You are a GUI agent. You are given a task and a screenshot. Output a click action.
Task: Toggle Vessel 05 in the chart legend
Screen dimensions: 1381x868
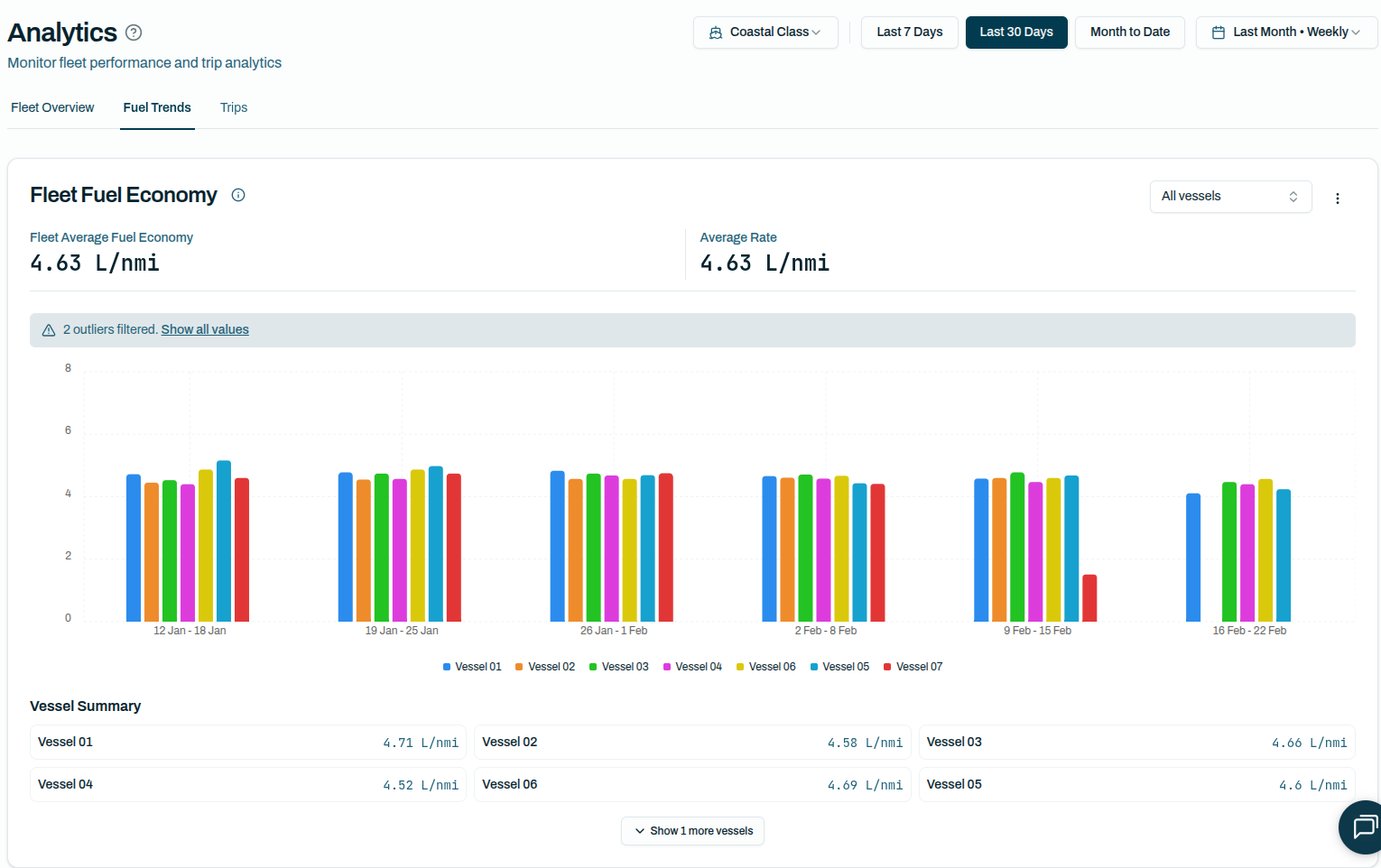[839, 666]
